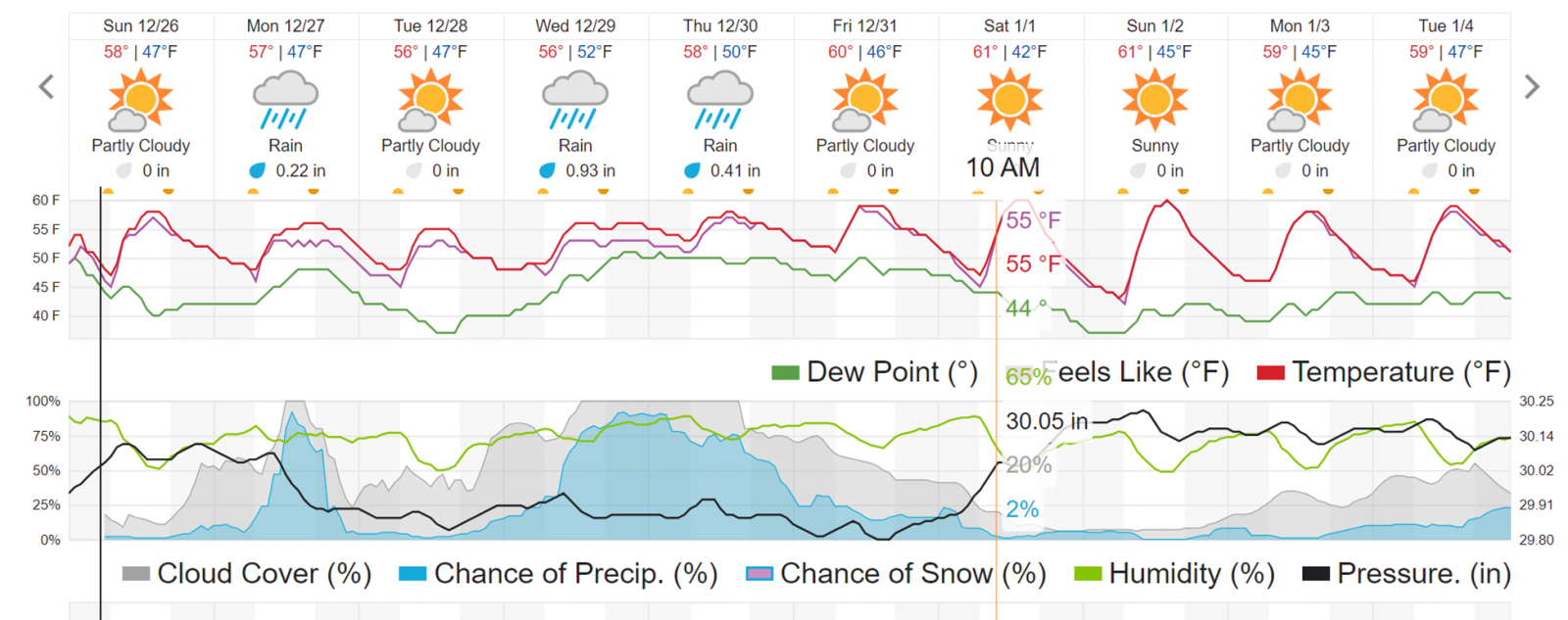The image size is (1568, 620).
Task: Click the Sunday 1/2 sun icon
Action: point(1154,99)
